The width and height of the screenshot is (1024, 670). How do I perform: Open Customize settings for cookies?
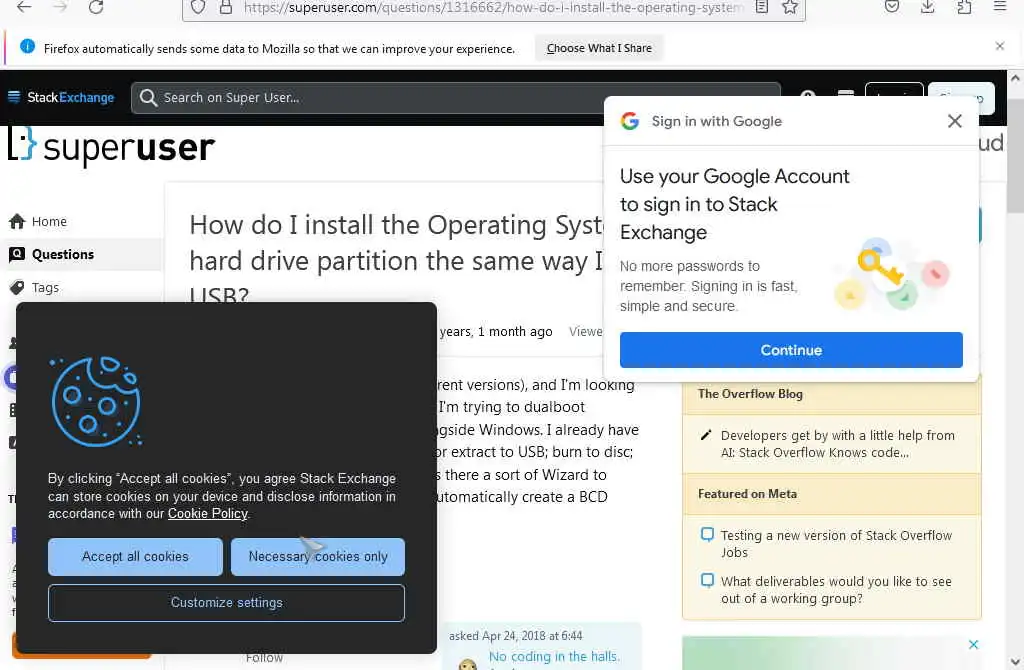click(x=226, y=602)
